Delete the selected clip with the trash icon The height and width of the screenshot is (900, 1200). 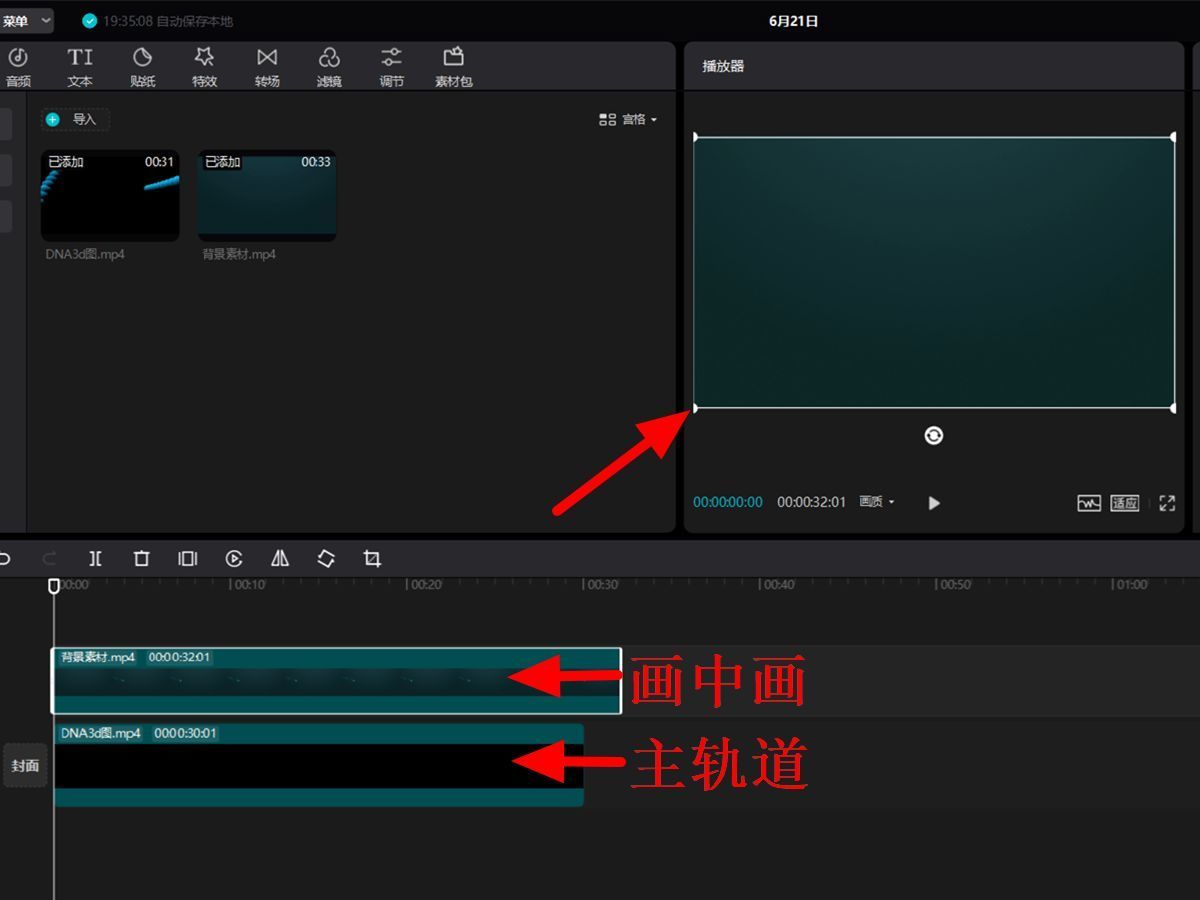(x=142, y=559)
